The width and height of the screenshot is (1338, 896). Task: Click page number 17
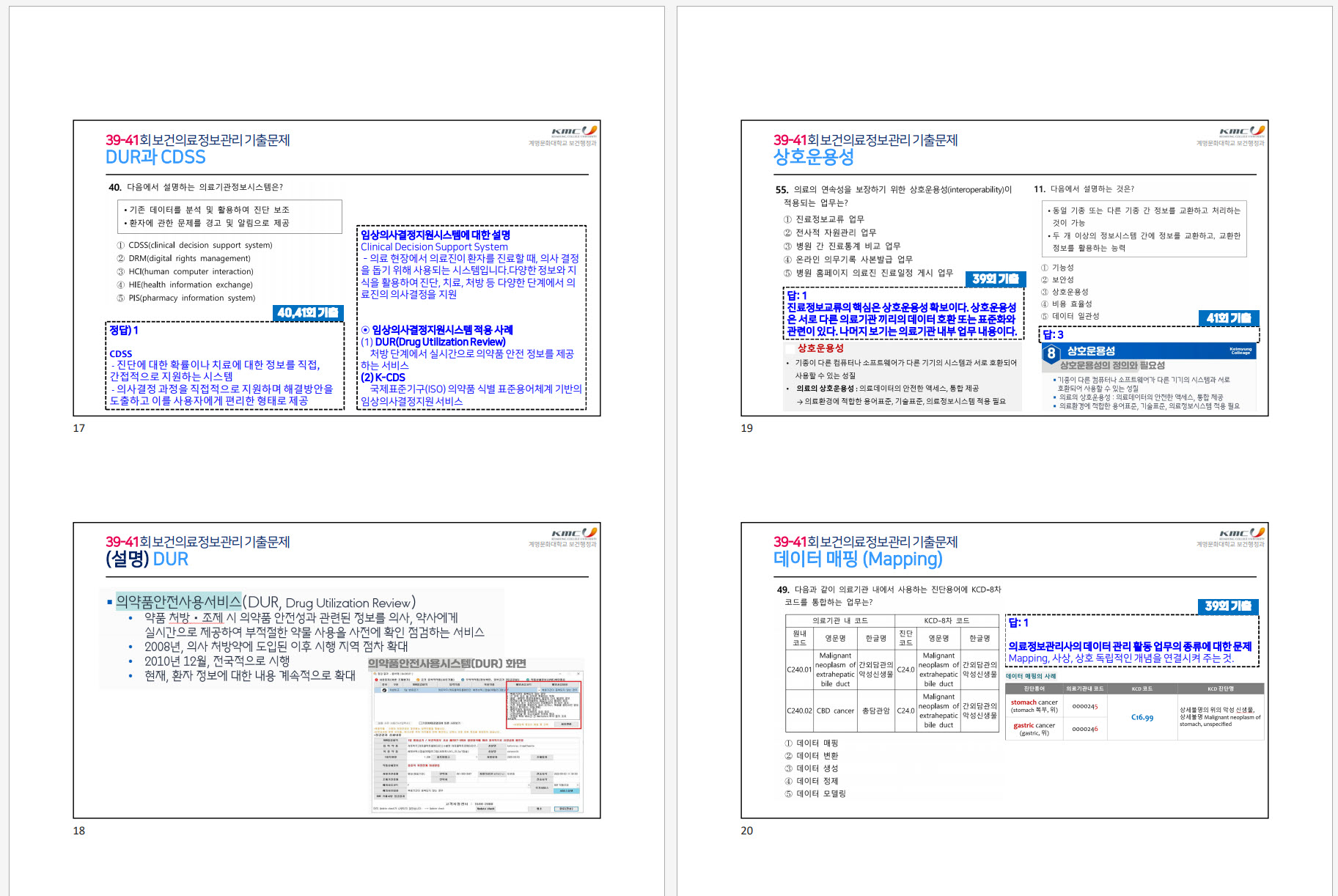point(79,428)
